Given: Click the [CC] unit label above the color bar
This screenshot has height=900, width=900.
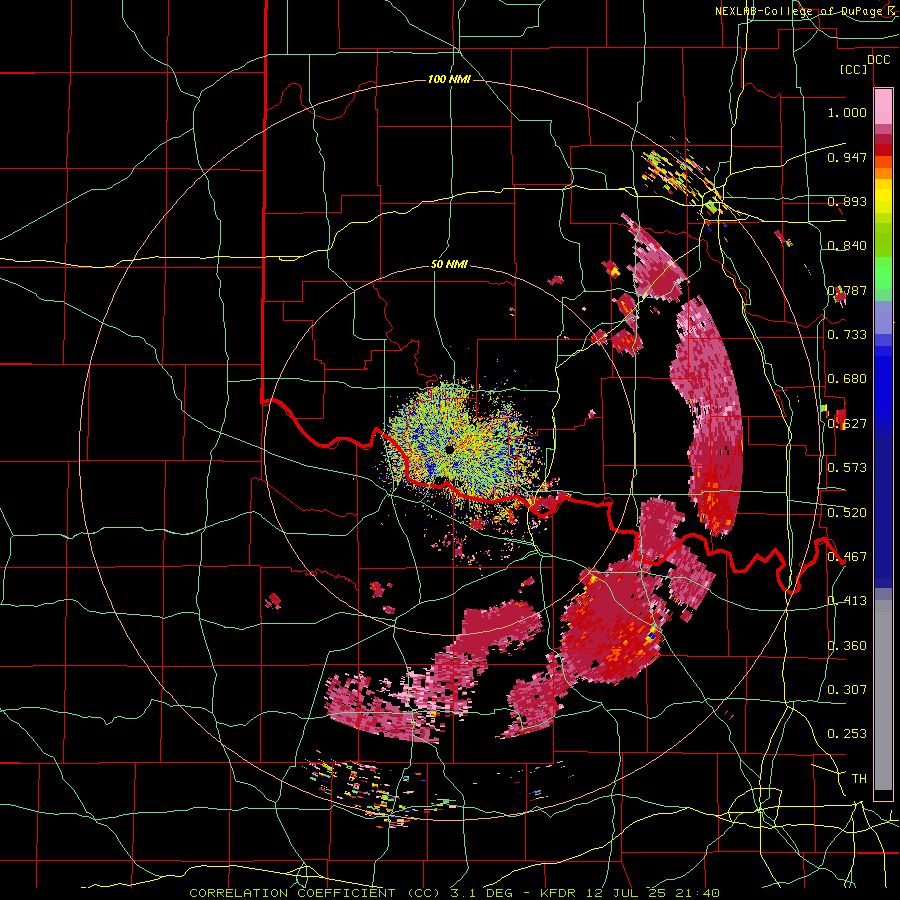Looking at the screenshot, I should tap(854, 69).
